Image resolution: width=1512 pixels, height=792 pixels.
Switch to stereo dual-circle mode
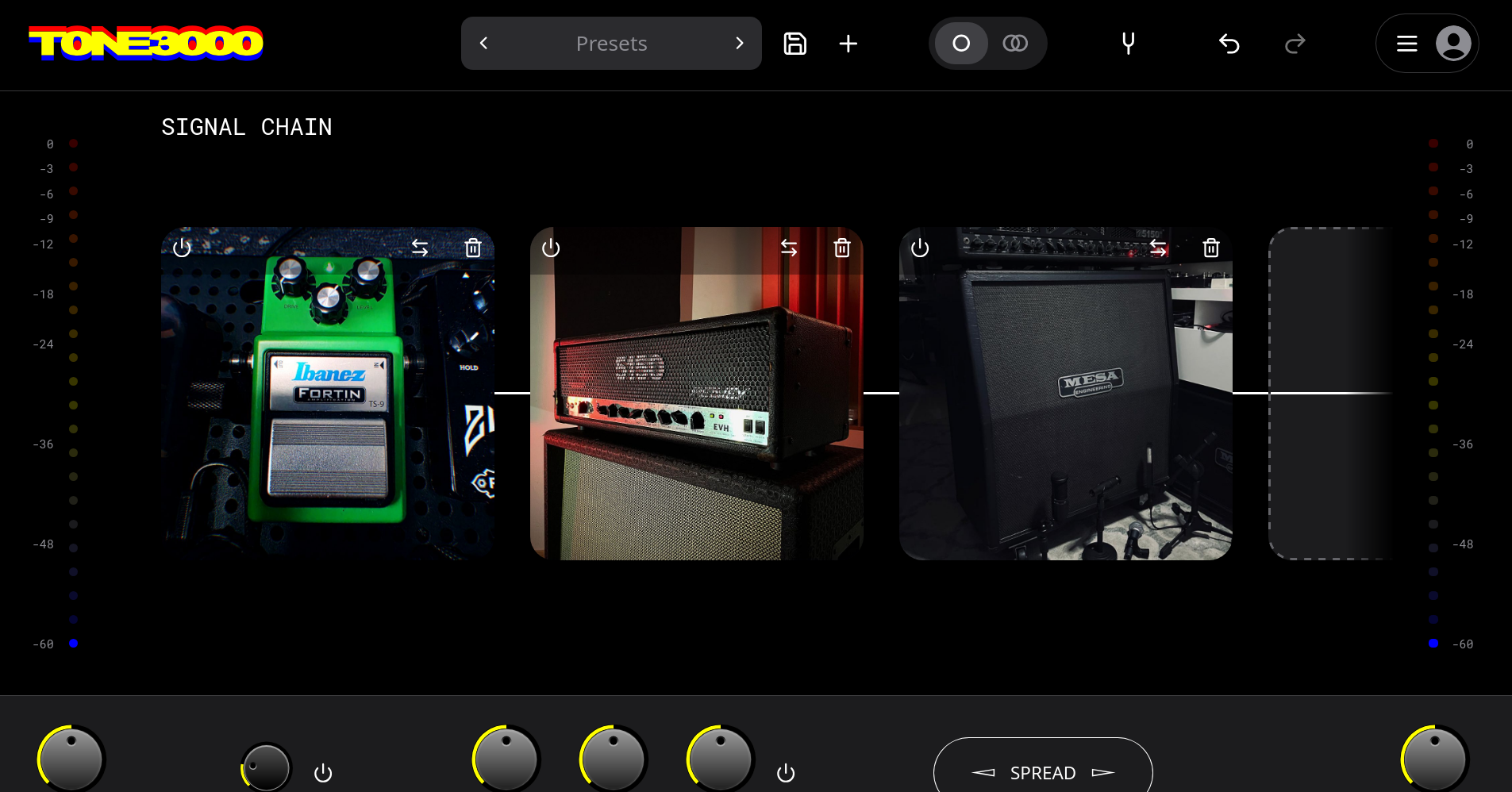tap(1015, 44)
